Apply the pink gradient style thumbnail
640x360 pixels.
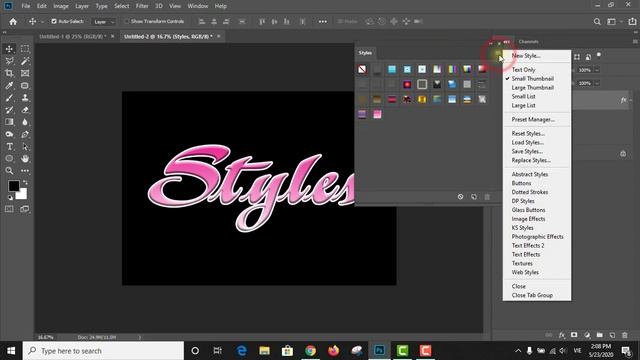pos(377,114)
